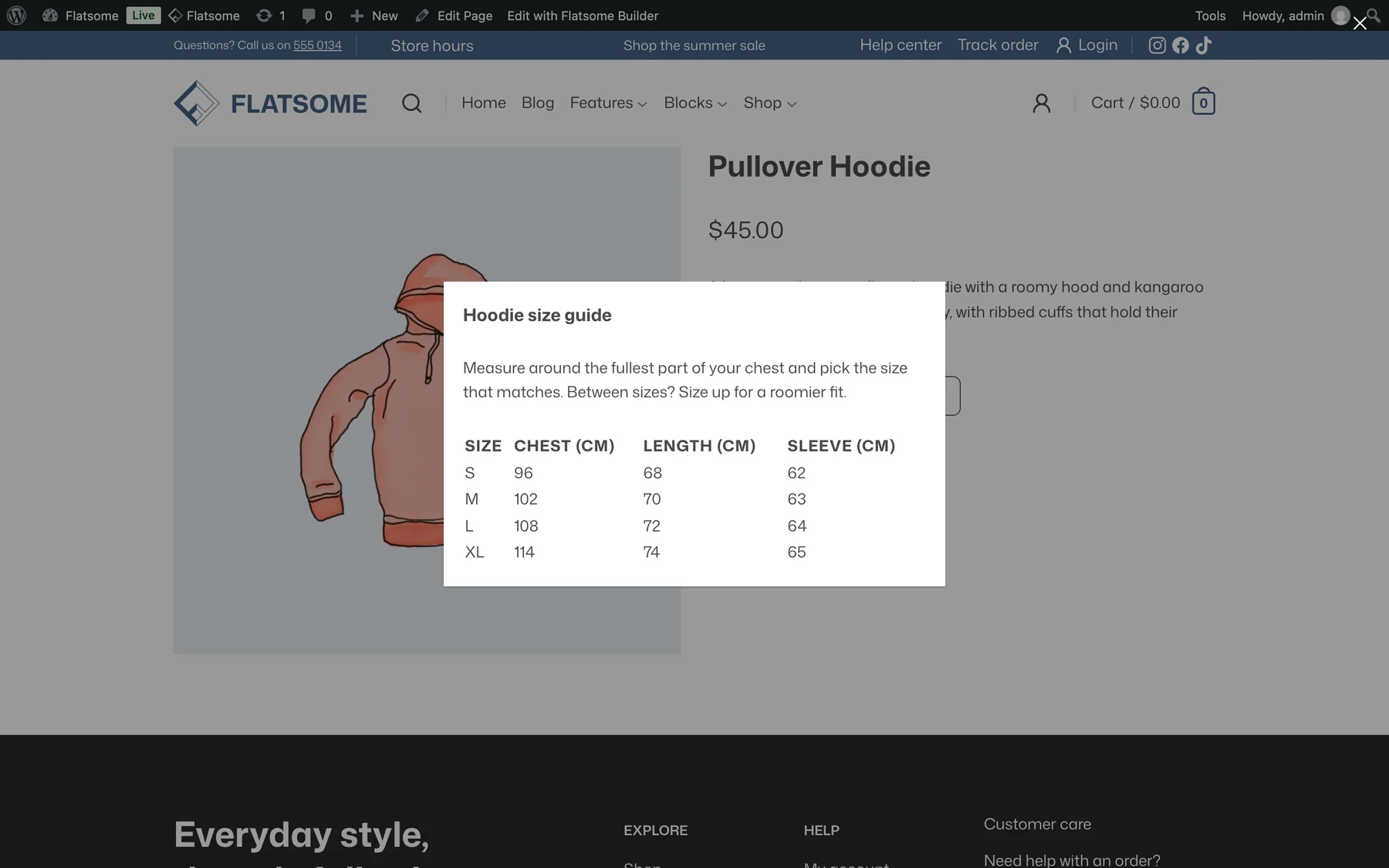The image size is (1389, 868).
Task: Expand the Shop dropdown menu
Action: pyautogui.click(x=770, y=103)
